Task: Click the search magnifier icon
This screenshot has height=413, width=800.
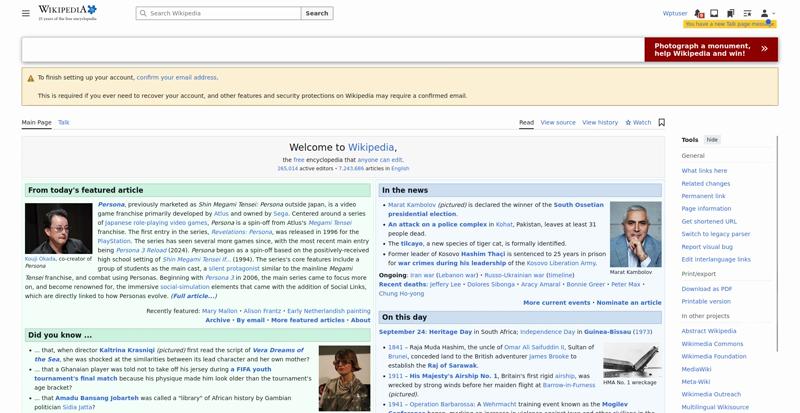Action: pos(143,13)
